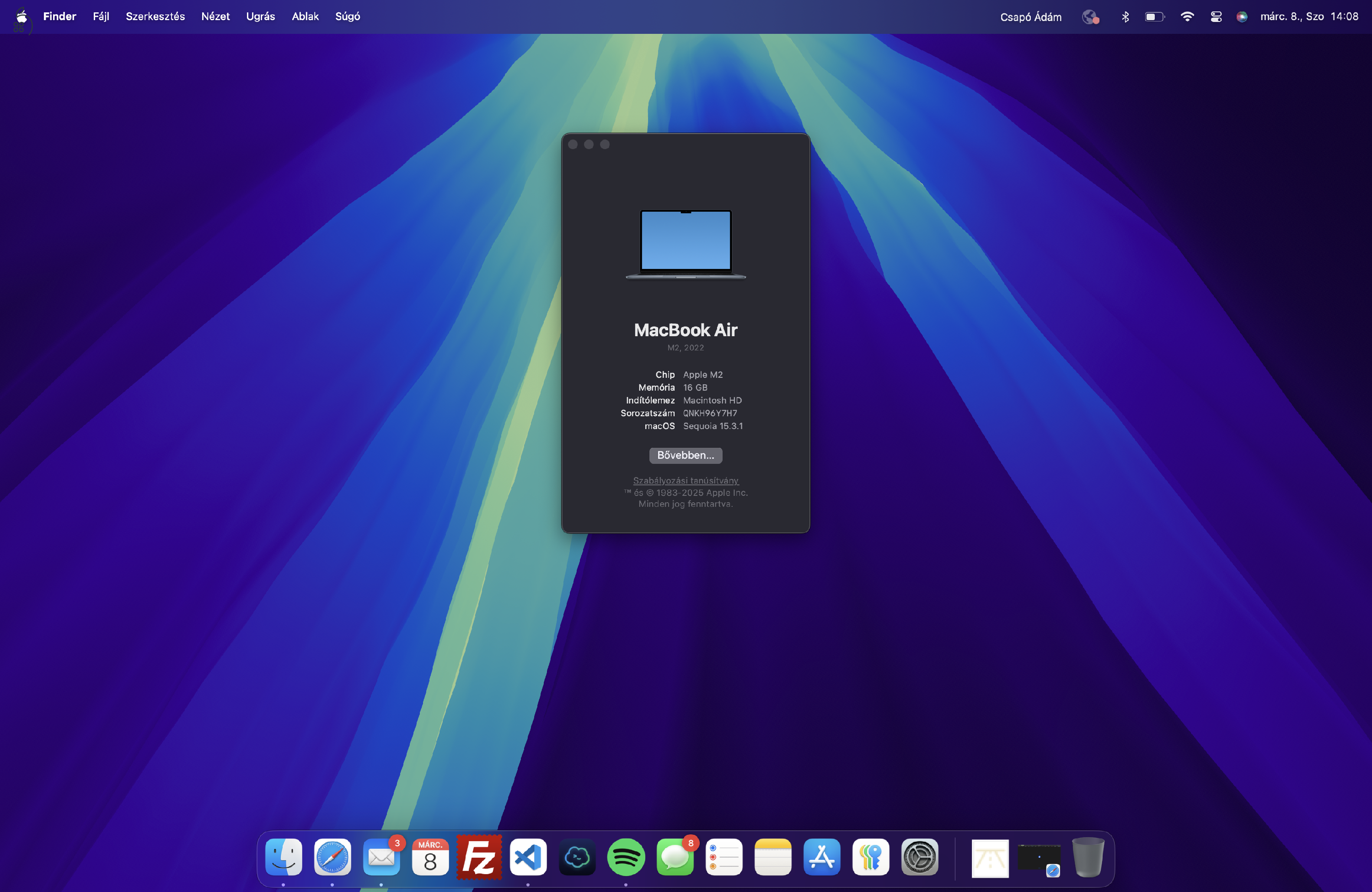Open System Settings from the Dock
1372x892 pixels.
920,857
